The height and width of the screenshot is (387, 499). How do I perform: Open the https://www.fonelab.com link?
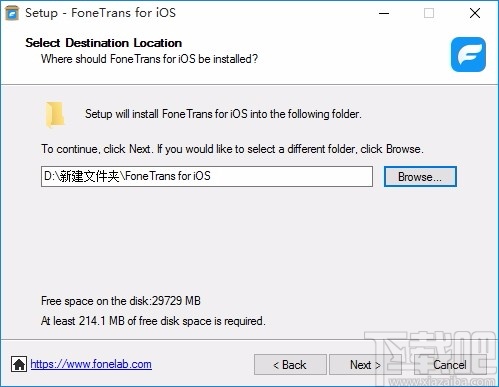[91, 364]
